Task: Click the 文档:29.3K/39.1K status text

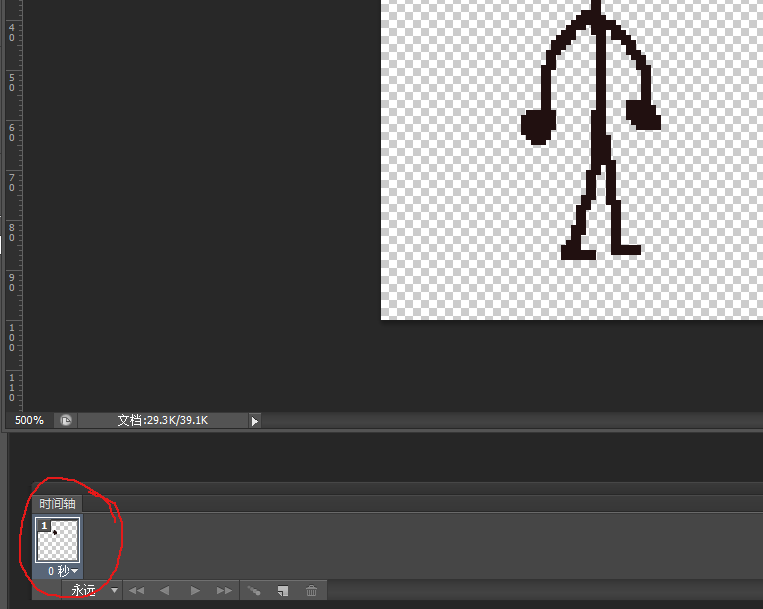Action: [x=163, y=420]
